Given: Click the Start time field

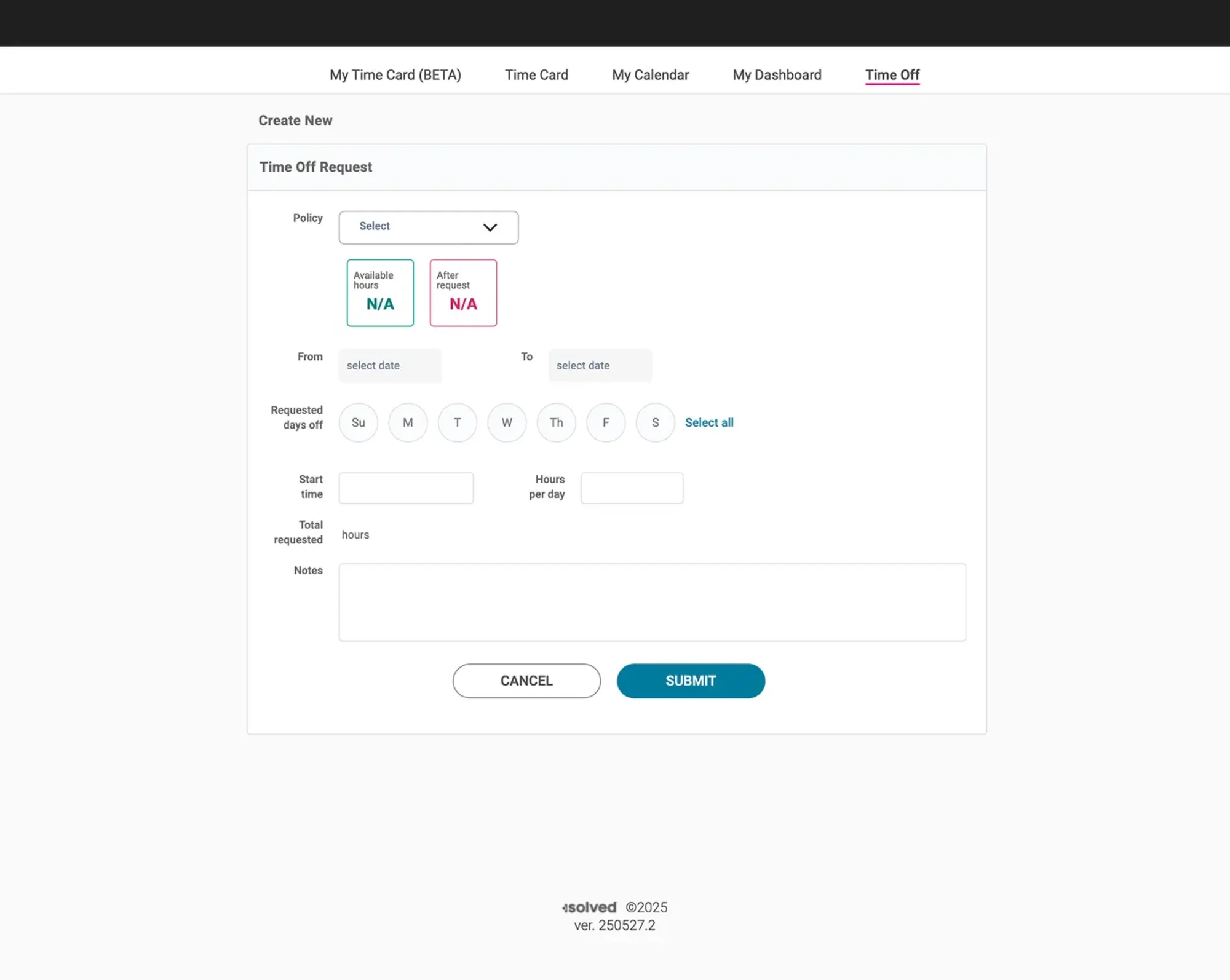Looking at the screenshot, I should [406, 488].
